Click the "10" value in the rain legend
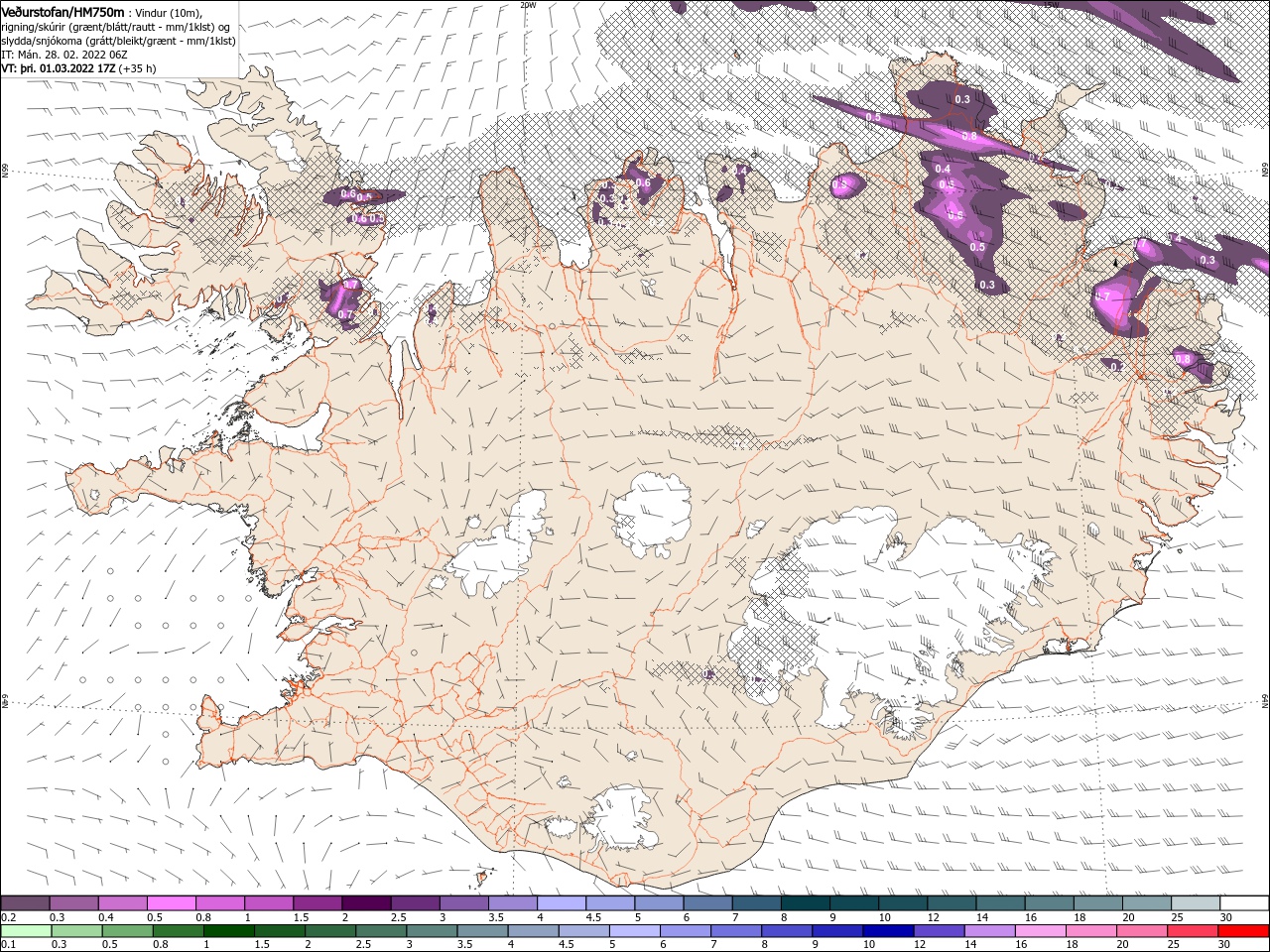 click(869, 945)
